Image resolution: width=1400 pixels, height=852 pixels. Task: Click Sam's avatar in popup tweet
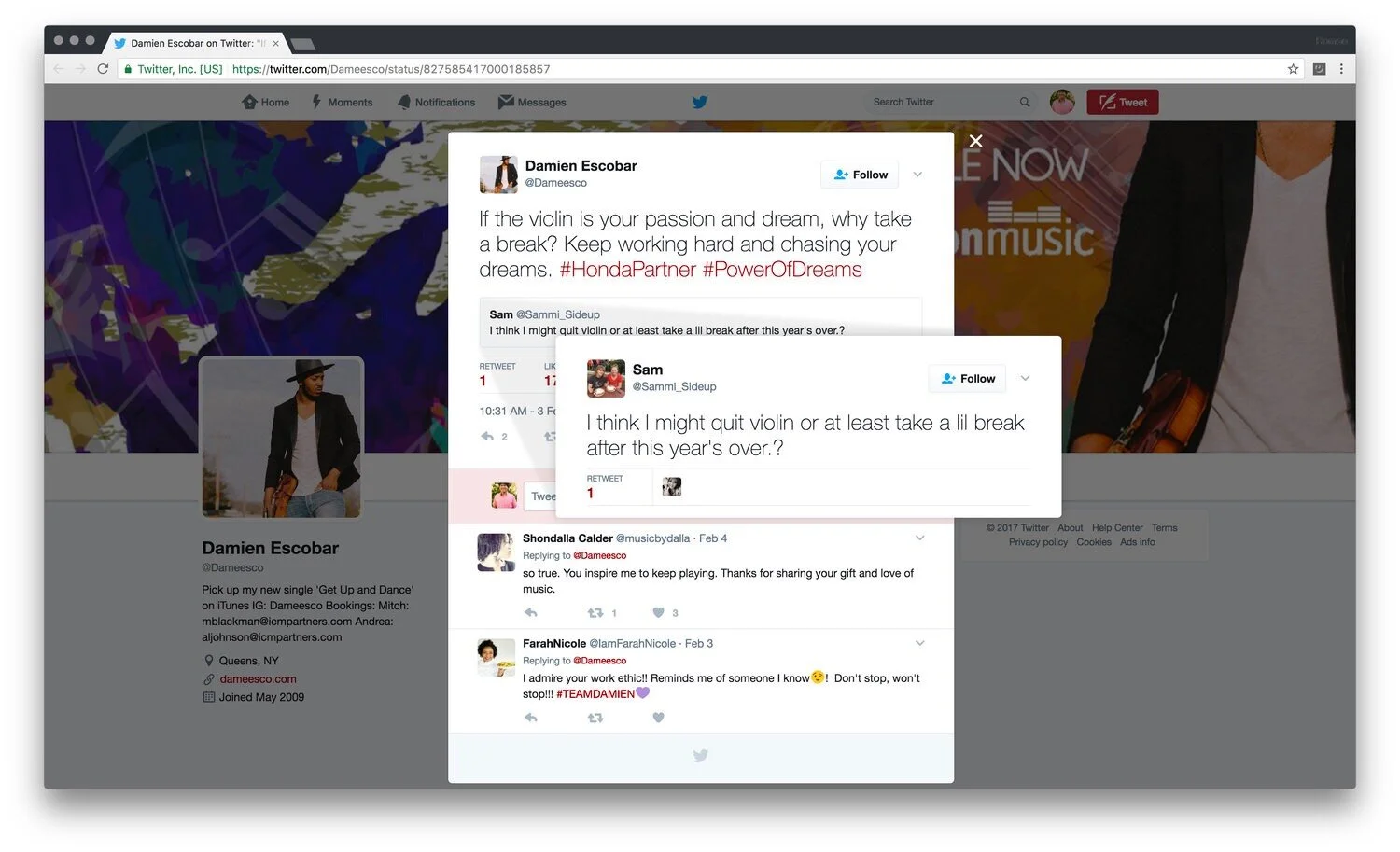(606, 379)
